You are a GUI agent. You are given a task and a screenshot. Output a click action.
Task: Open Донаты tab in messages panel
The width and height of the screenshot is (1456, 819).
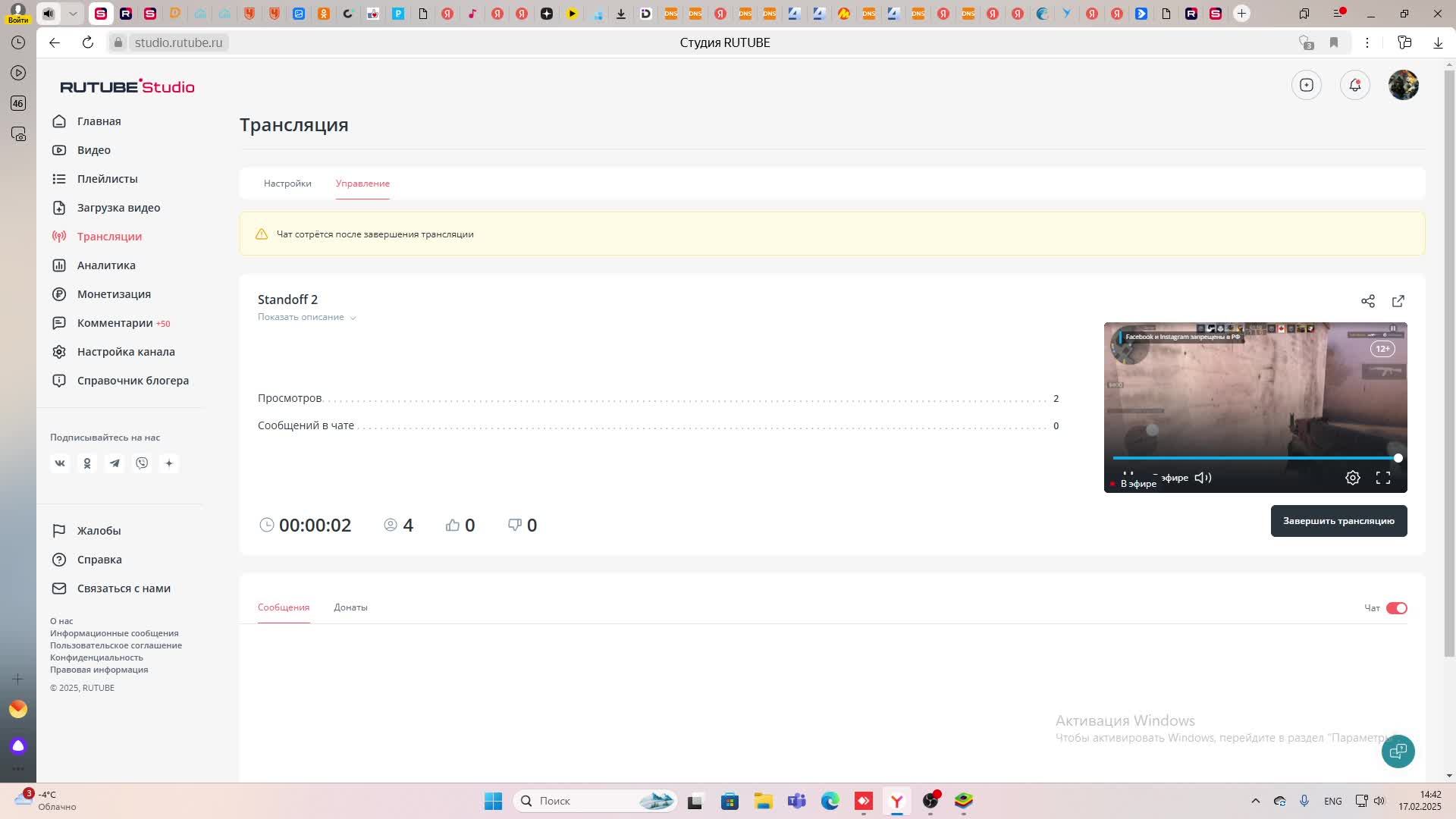(x=350, y=607)
